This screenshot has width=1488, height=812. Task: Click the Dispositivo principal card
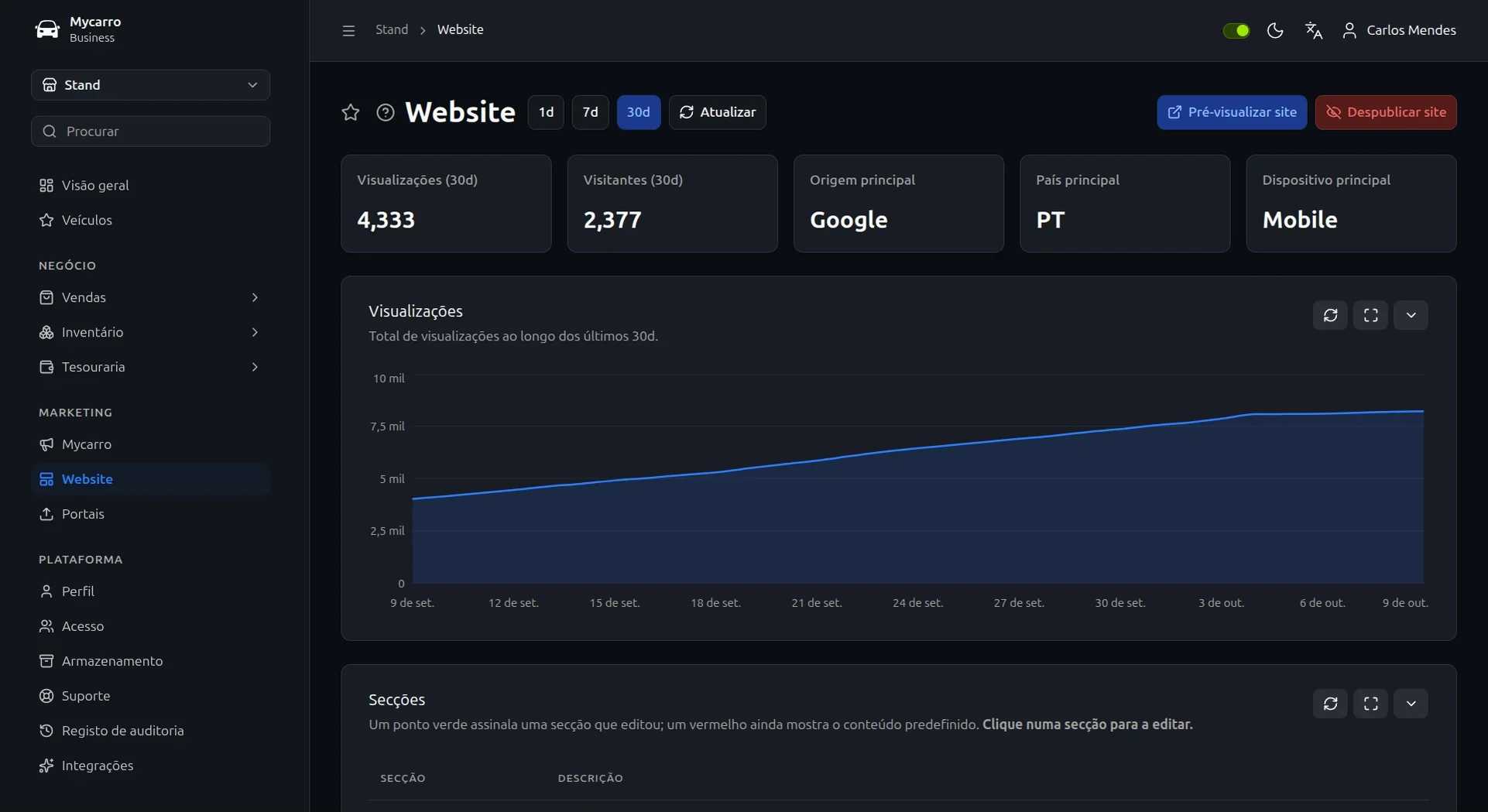pyautogui.click(x=1351, y=204)
